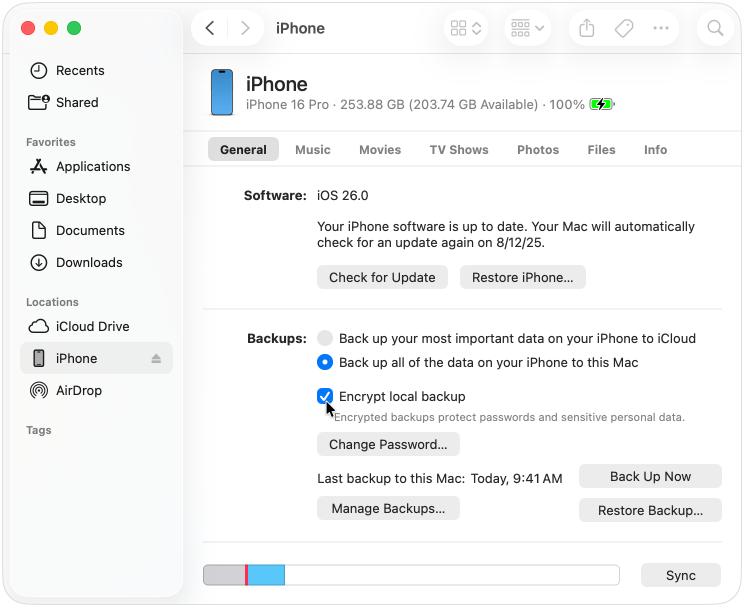Go forward with the right chevron button
This screenshot has height=609, width=746.
pos(245,28)
